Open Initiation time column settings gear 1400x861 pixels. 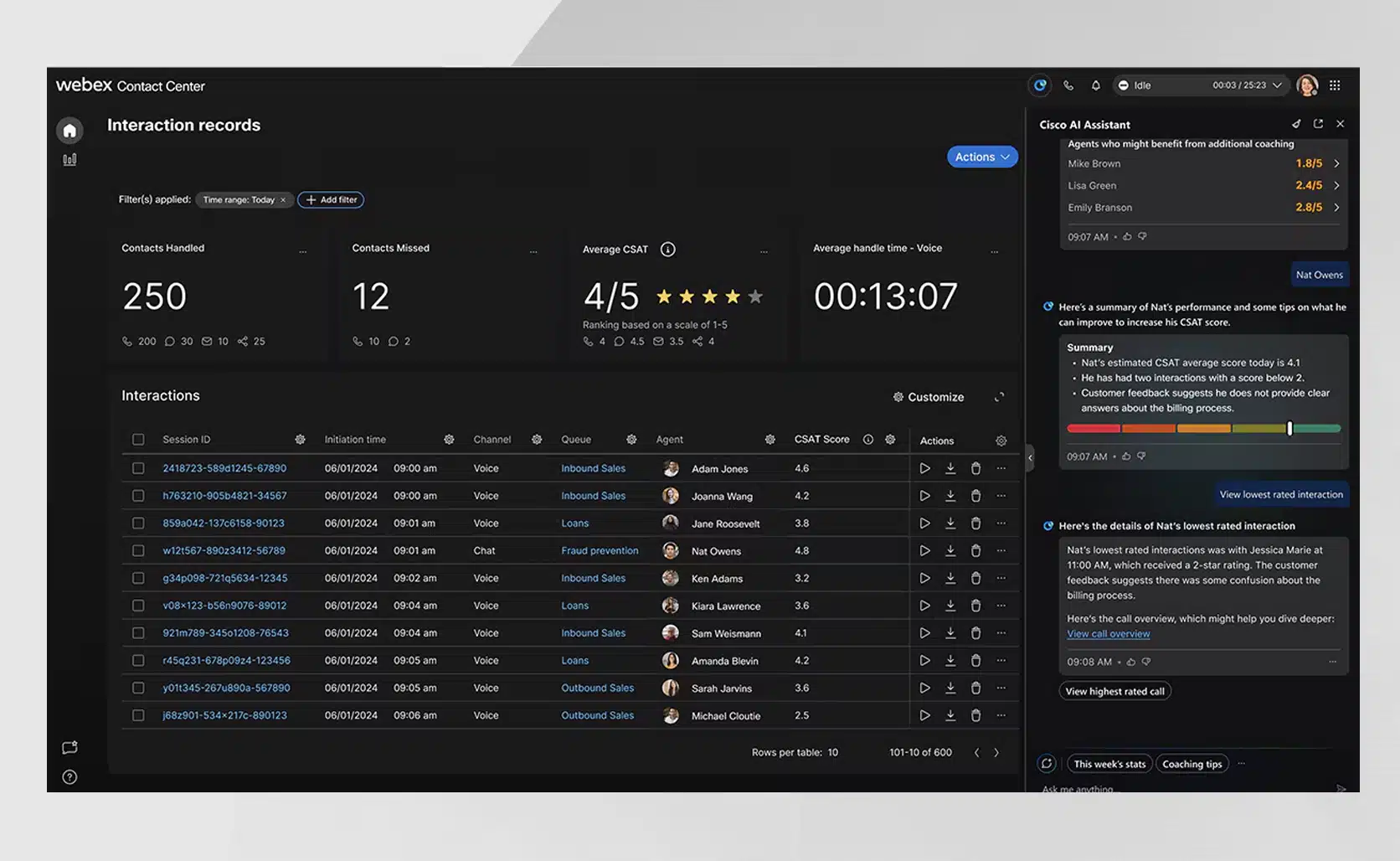click(449, 440)
